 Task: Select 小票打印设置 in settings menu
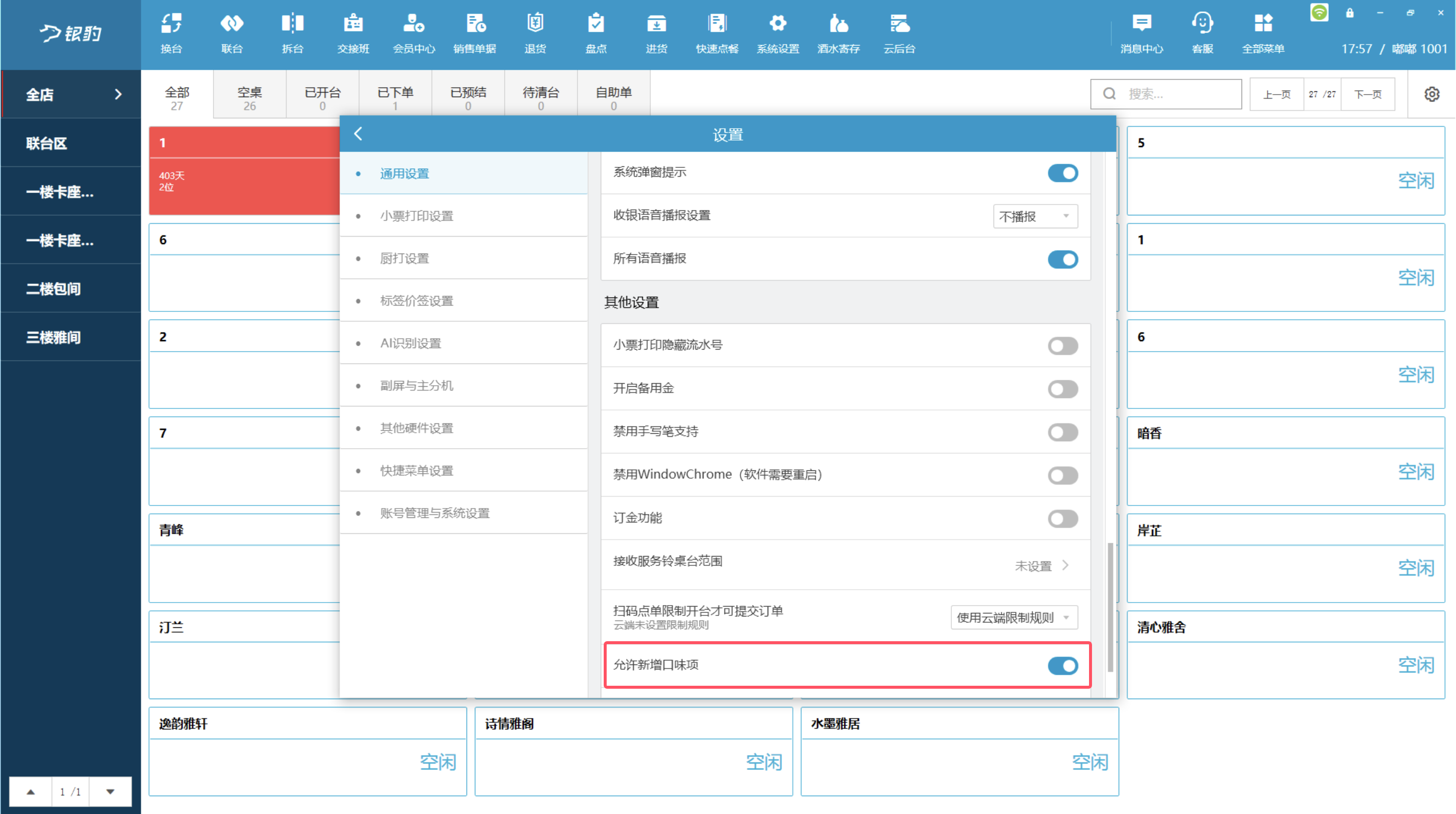pos(416,216)
